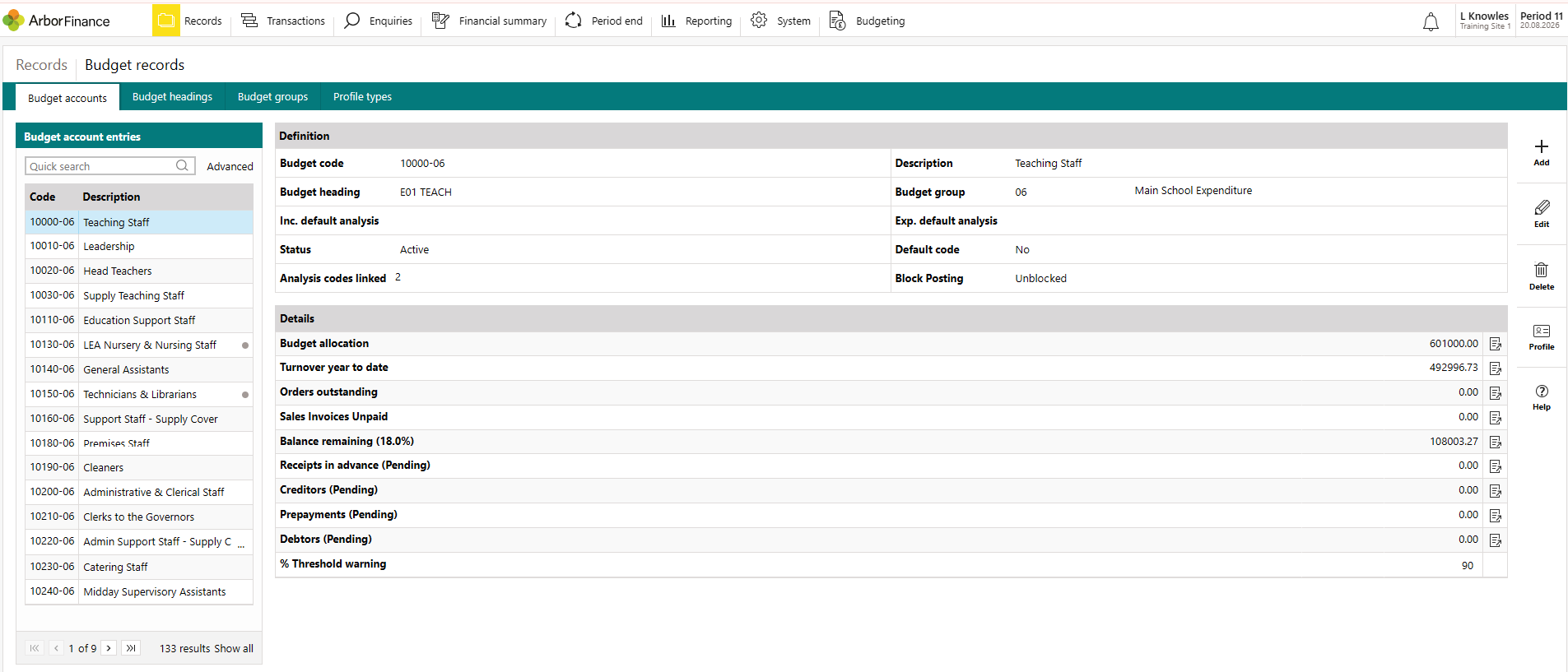
Task: Click the Financial summary icon
Action: coord(440,21)
